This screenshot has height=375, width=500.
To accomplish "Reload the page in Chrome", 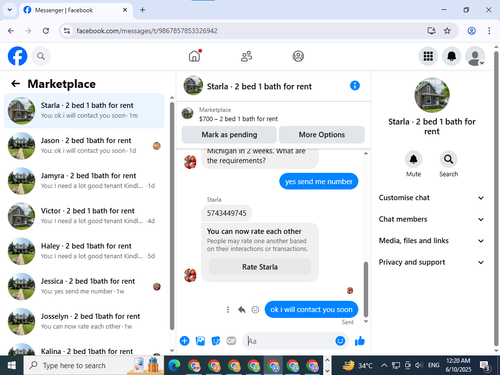I will click(x=46, y=31).
